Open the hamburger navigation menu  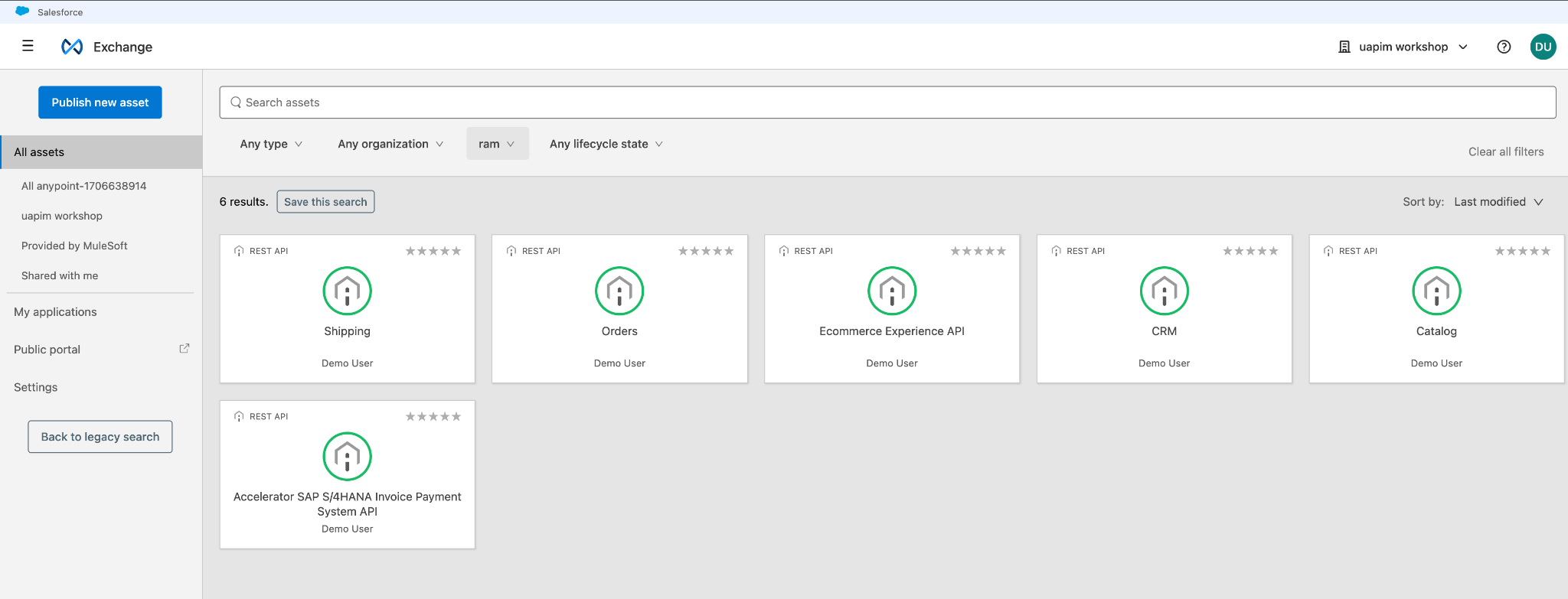point(28,46)
